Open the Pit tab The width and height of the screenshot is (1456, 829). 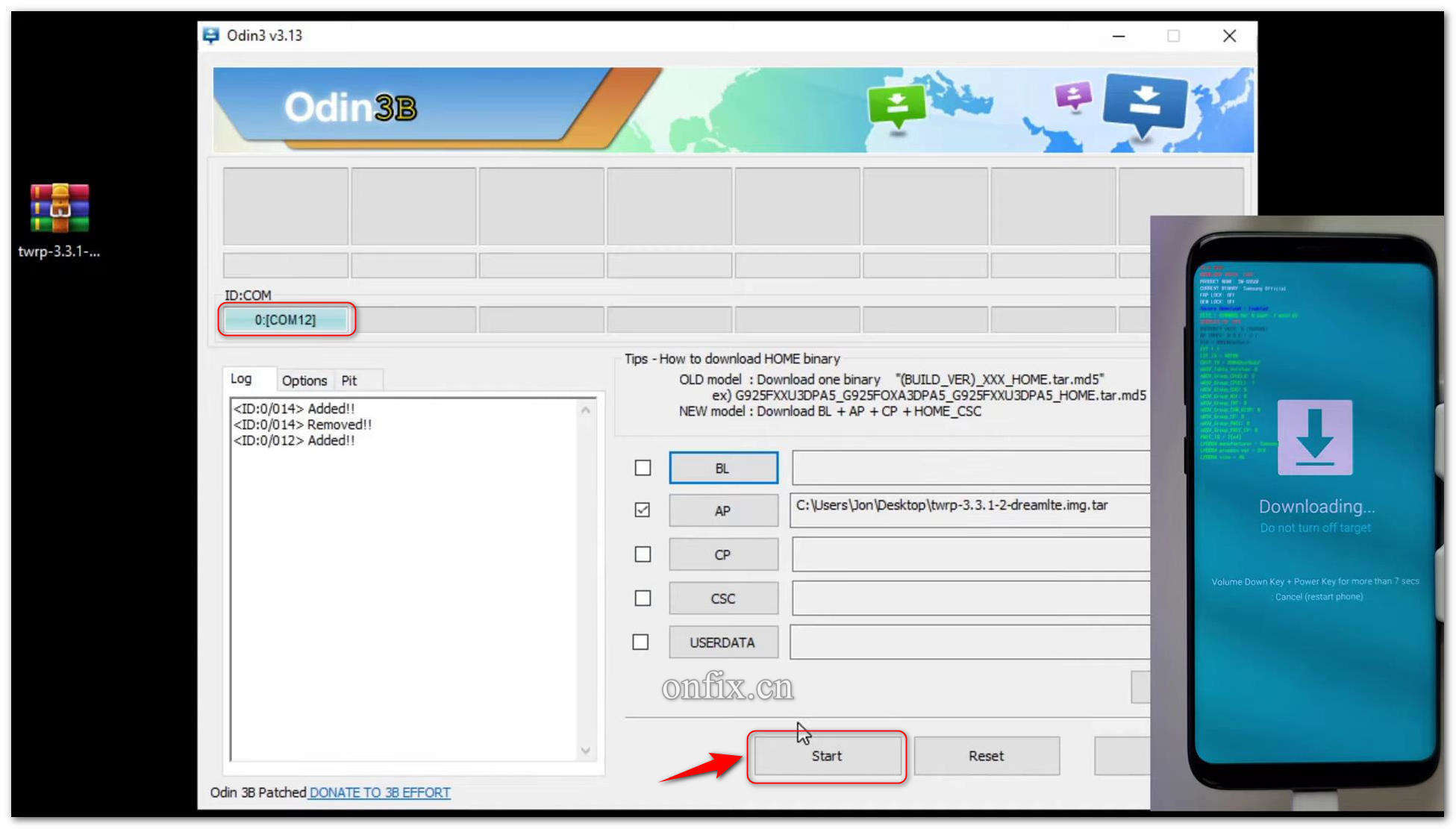tap(349, 381)
